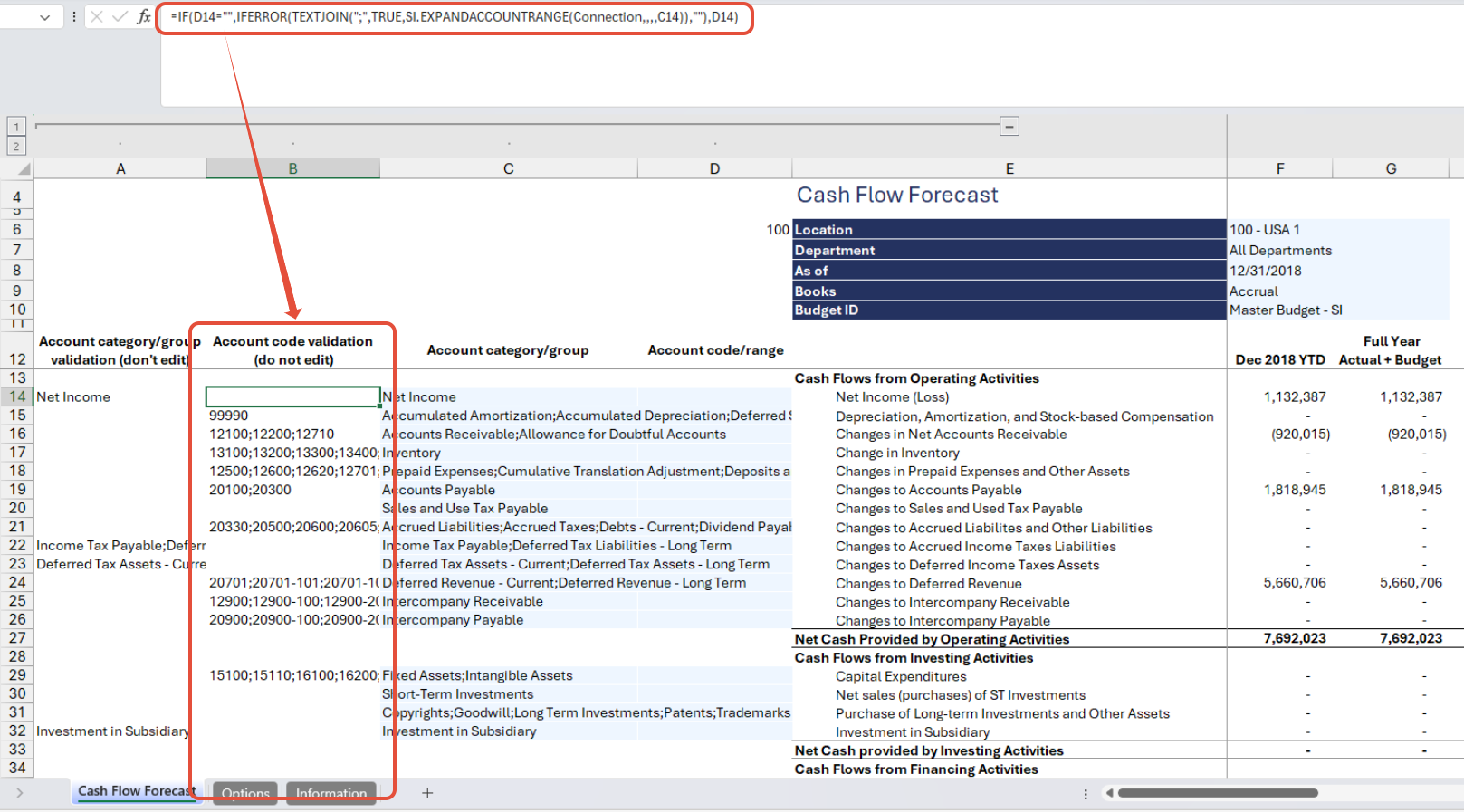Select row 14 header
The width and height of the screenshot is (1464, 812).
point(17,396)
